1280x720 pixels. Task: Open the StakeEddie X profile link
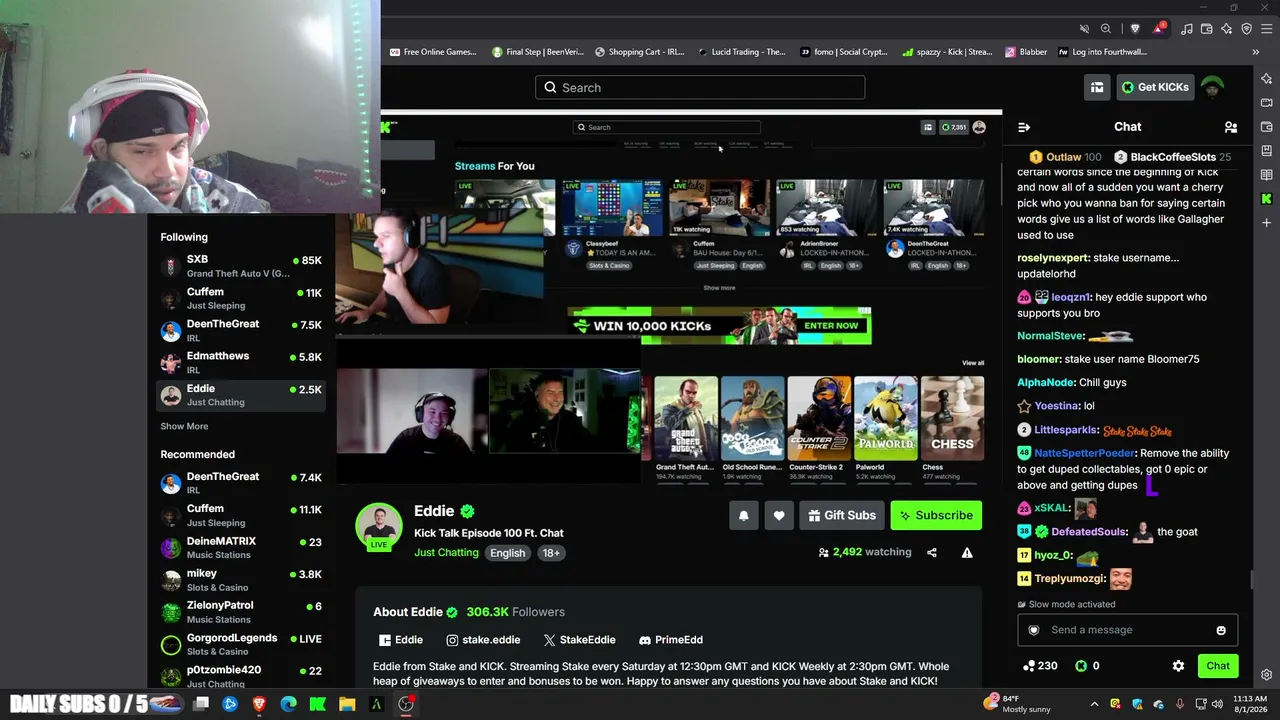(579, 640)
